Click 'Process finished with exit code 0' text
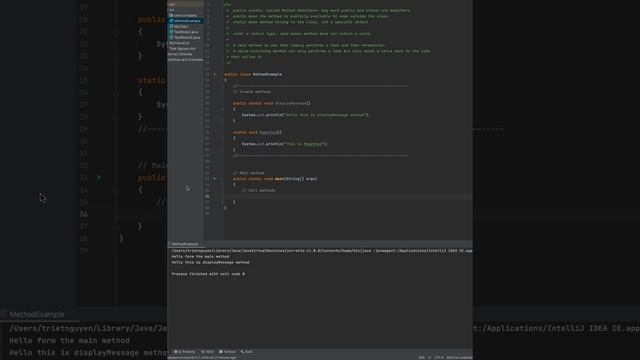 click(208, 274)
